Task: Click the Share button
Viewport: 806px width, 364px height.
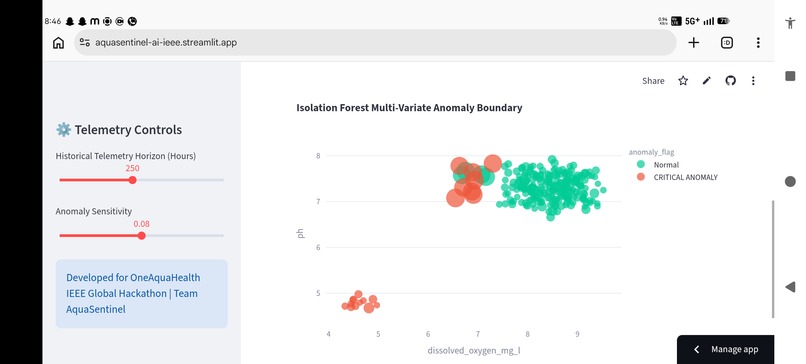Action: pos(653,81)
